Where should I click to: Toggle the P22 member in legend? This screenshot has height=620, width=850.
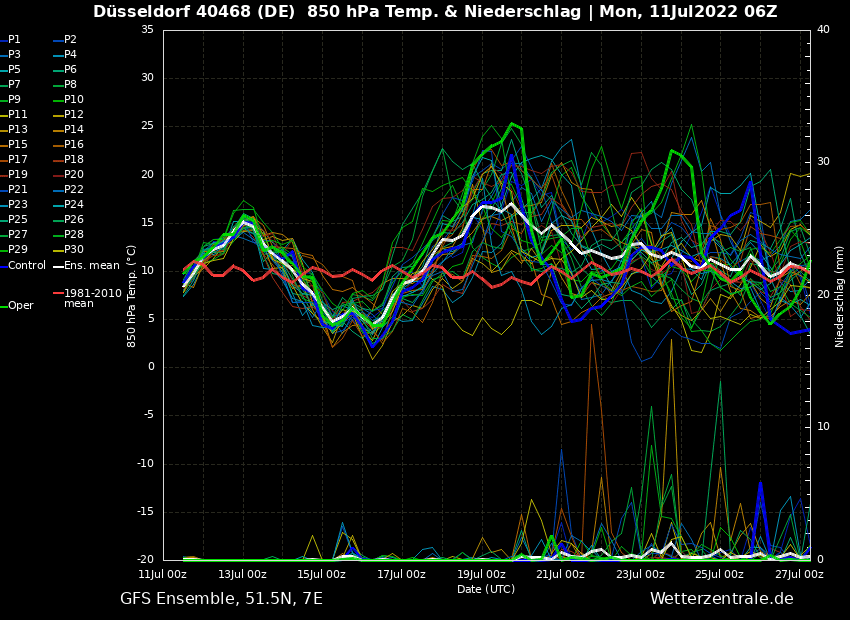(x=74, y=190)
